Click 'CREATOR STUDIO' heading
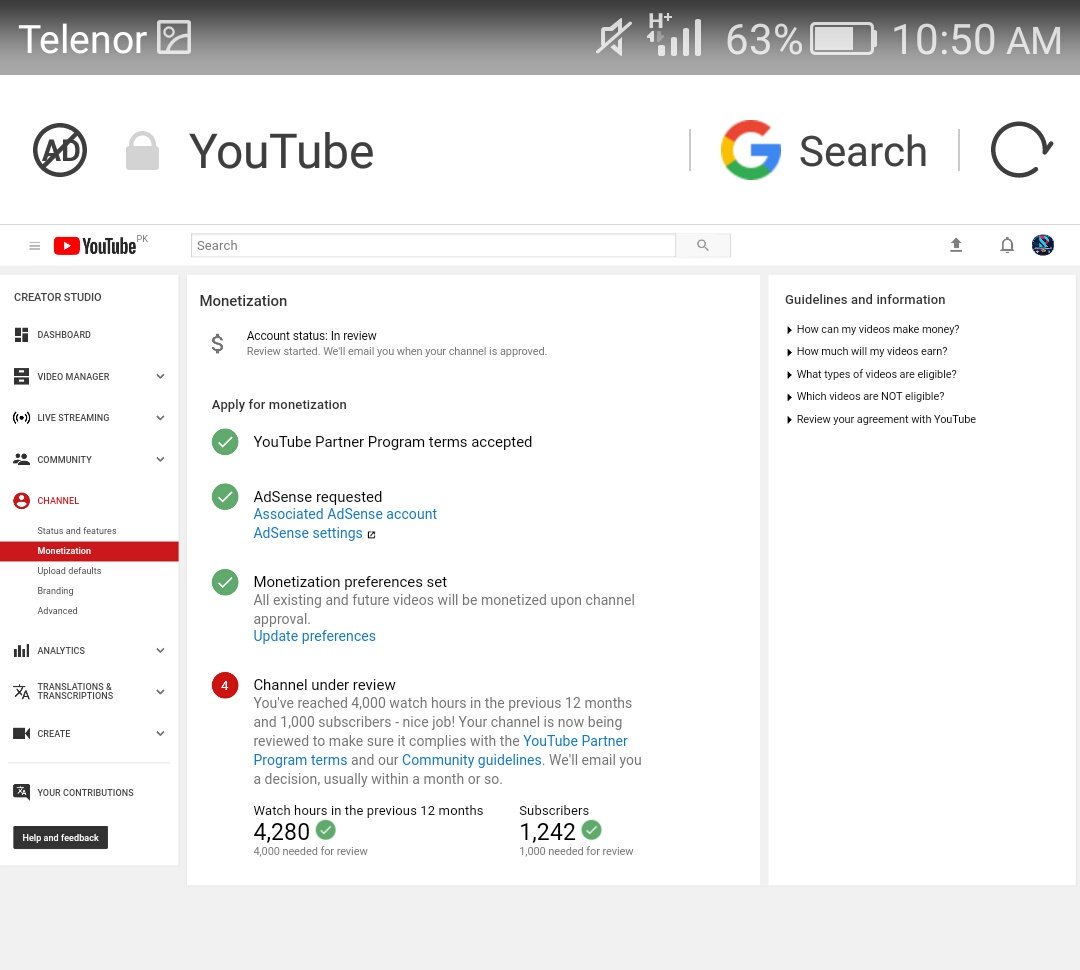The height and width of the screenshot is (970, 1080). click(x=58, y=297)
